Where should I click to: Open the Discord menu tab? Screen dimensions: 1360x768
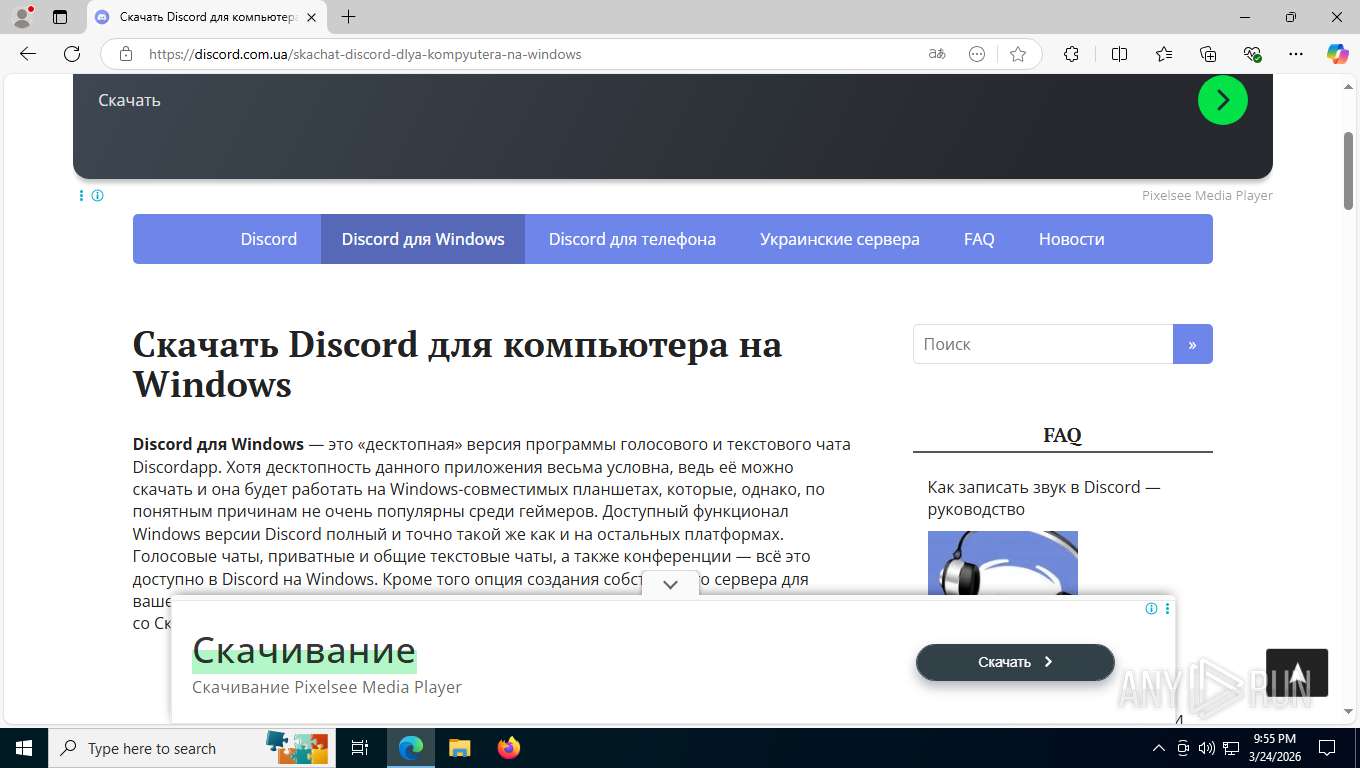269,239
